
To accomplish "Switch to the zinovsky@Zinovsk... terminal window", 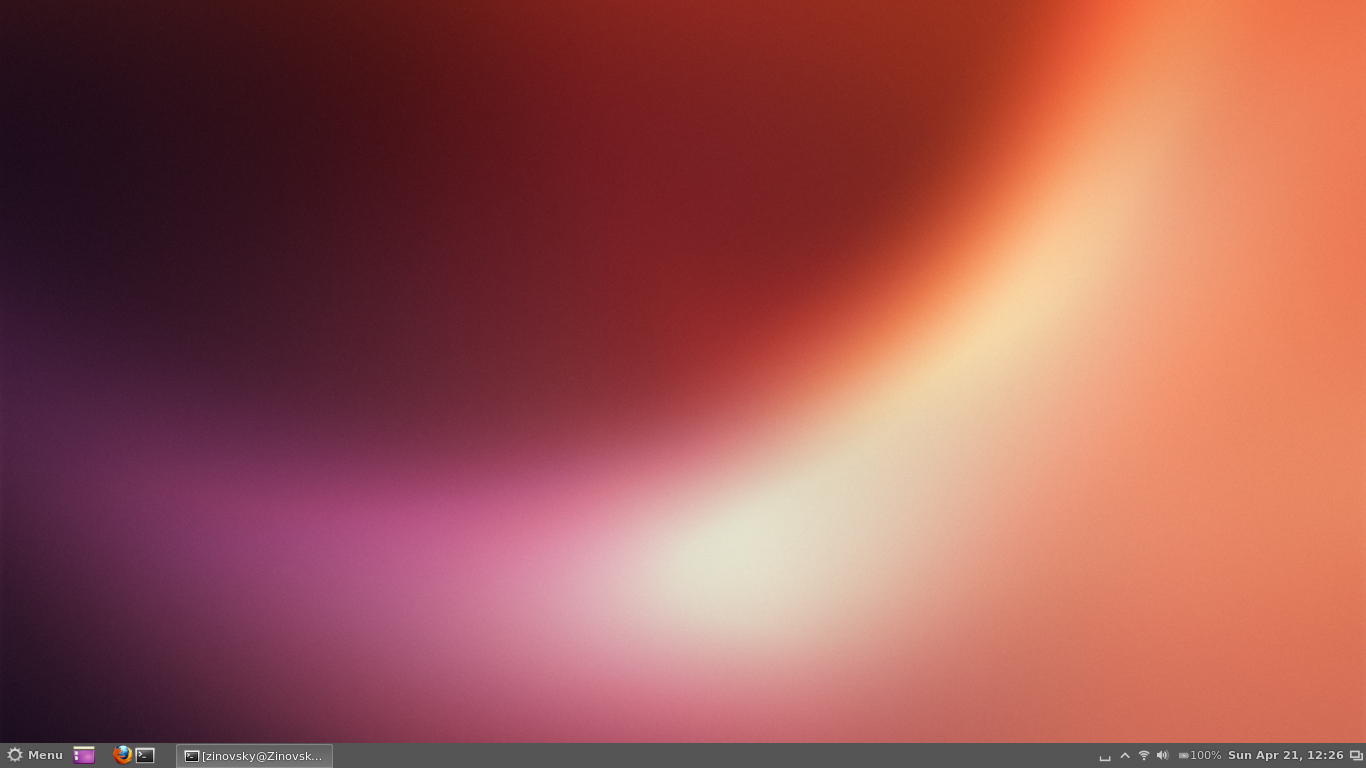I will 254,756.
